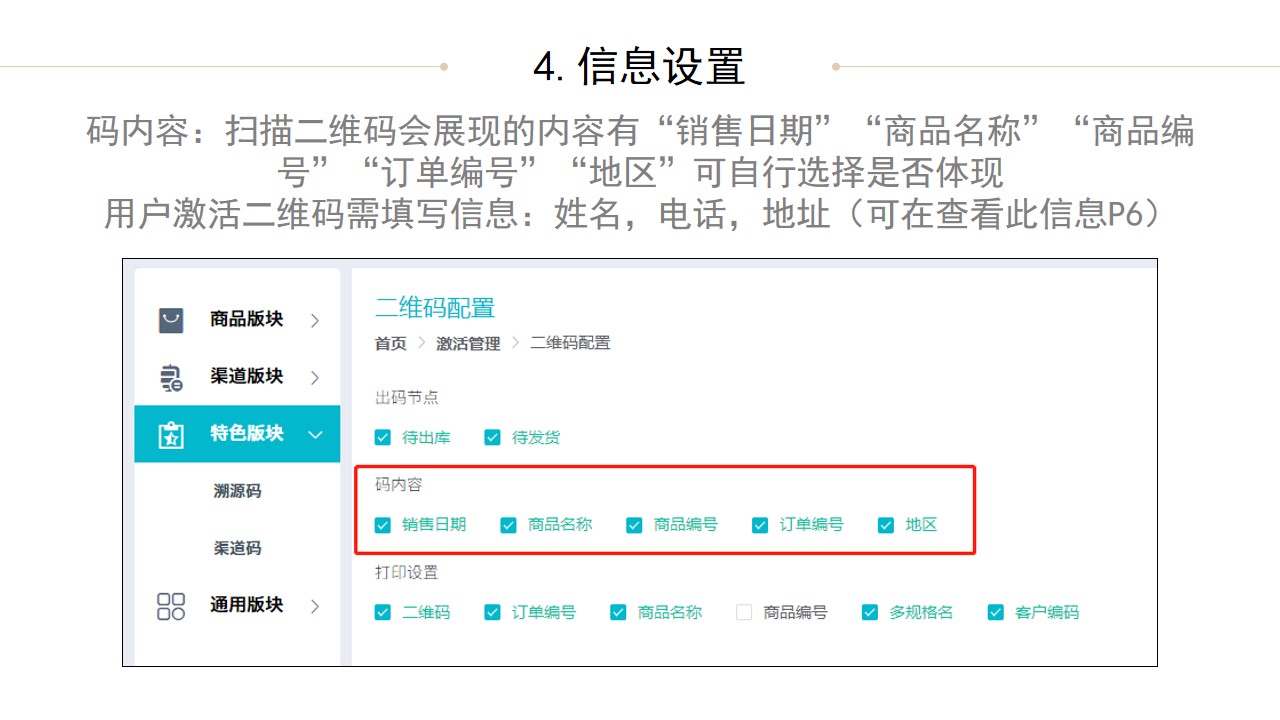
Task: Uncheck 订单编号 under 码内容
Action: point(760,525)
